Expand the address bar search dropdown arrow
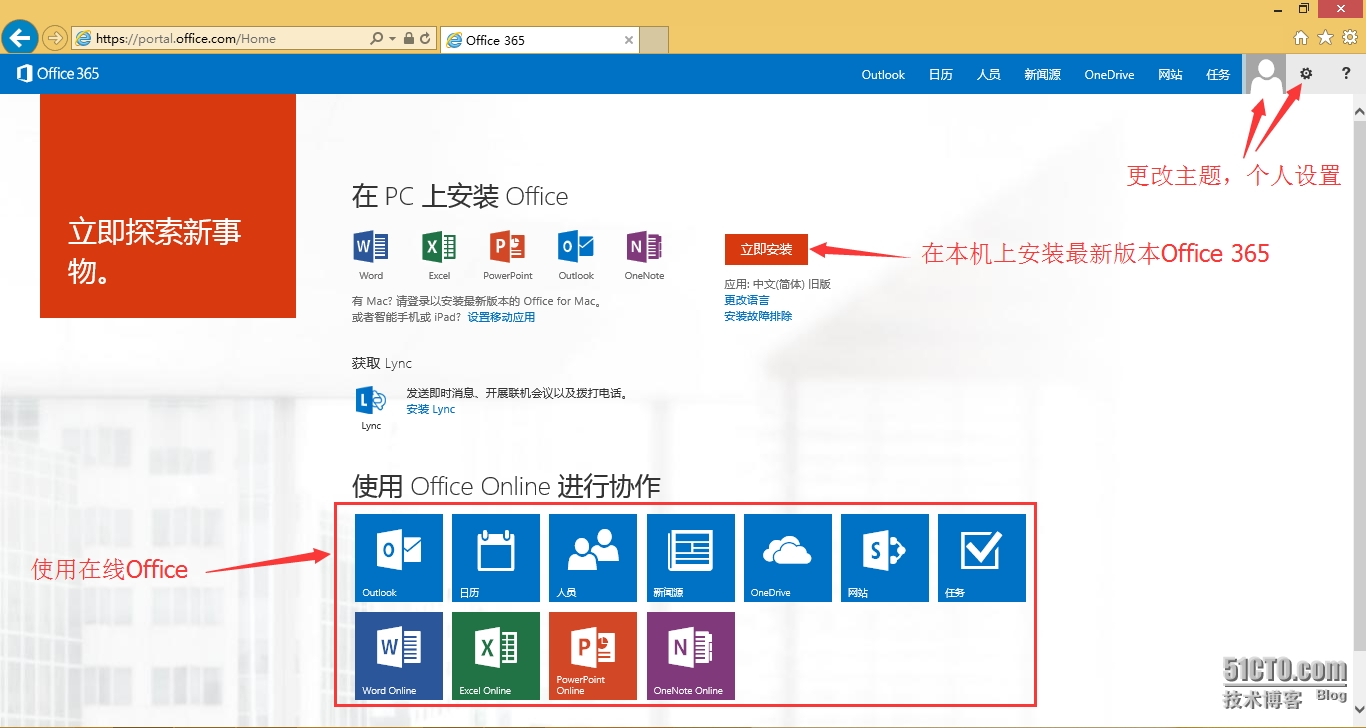Image resolution: width=1366 pixels, height=728 pixels. click(x=392, y=39)
